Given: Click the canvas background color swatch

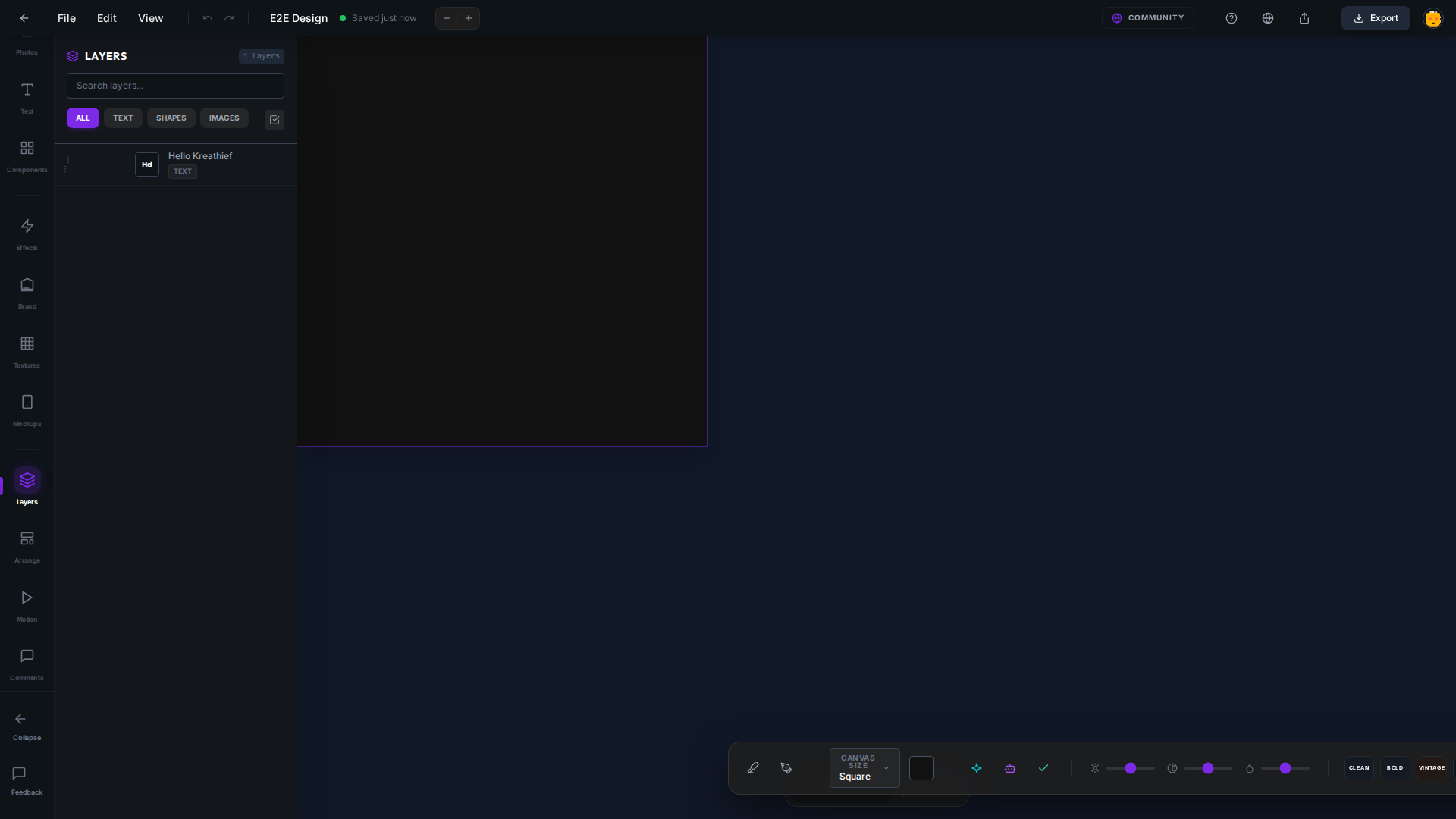Looking at the screenshot, I should coord(921,768).
